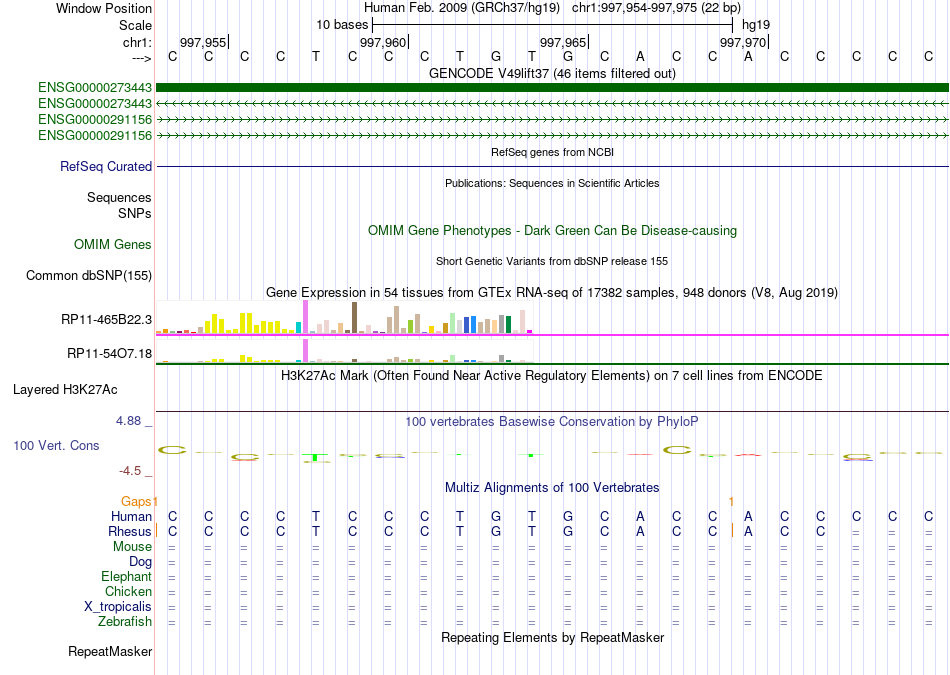Viewport: 950px width, 675px height.
Task: Click the Human Feb. 2009 (GRCh37/hg19) header text
Action: 463,8
